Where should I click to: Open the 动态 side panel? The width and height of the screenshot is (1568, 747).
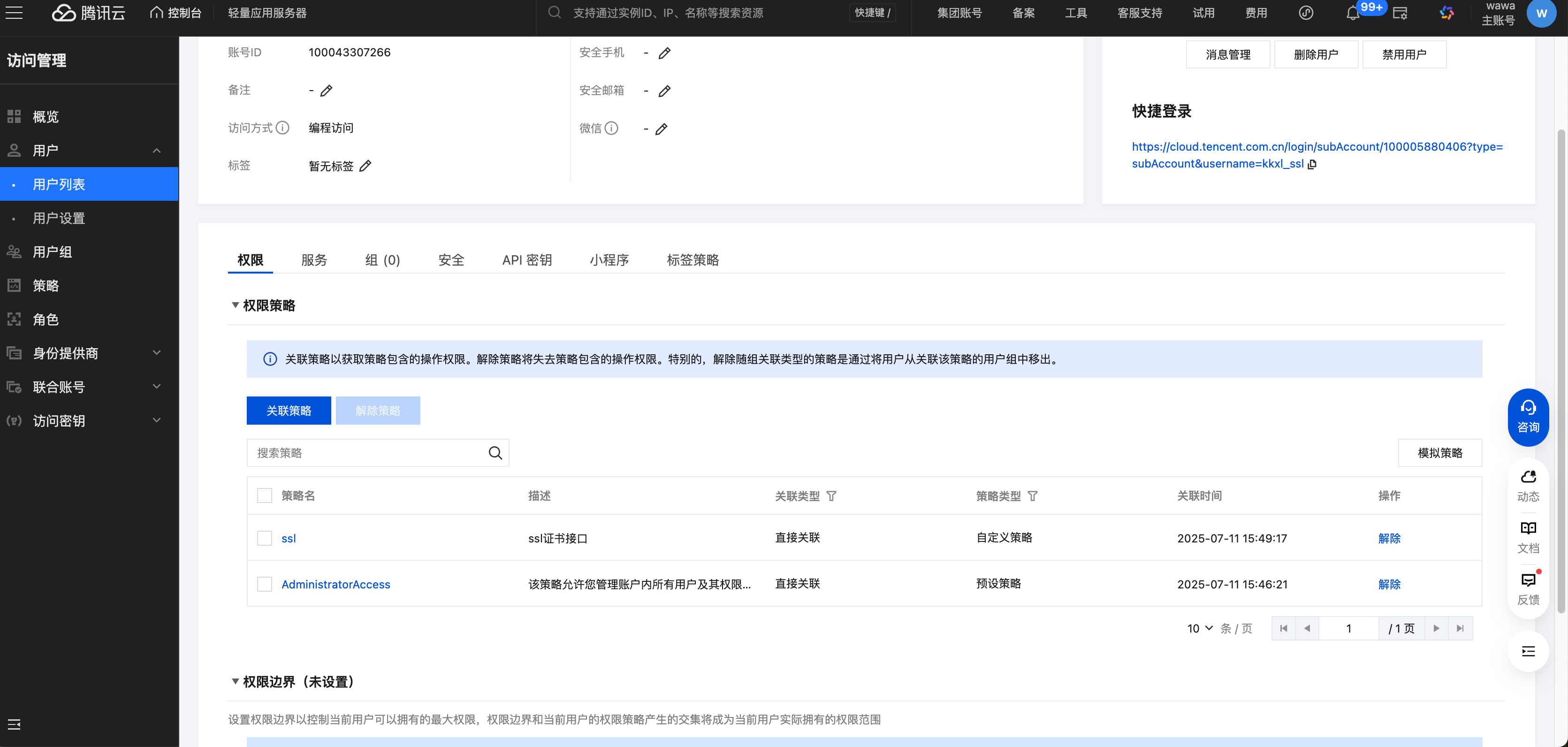tap(1528, 485)
